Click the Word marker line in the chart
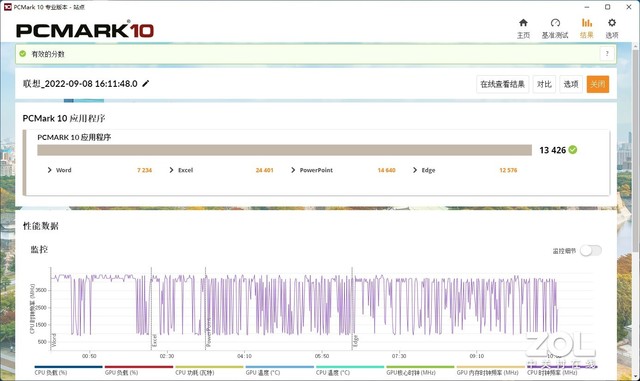Screen dimensions: 640x381 click(51, 308)
